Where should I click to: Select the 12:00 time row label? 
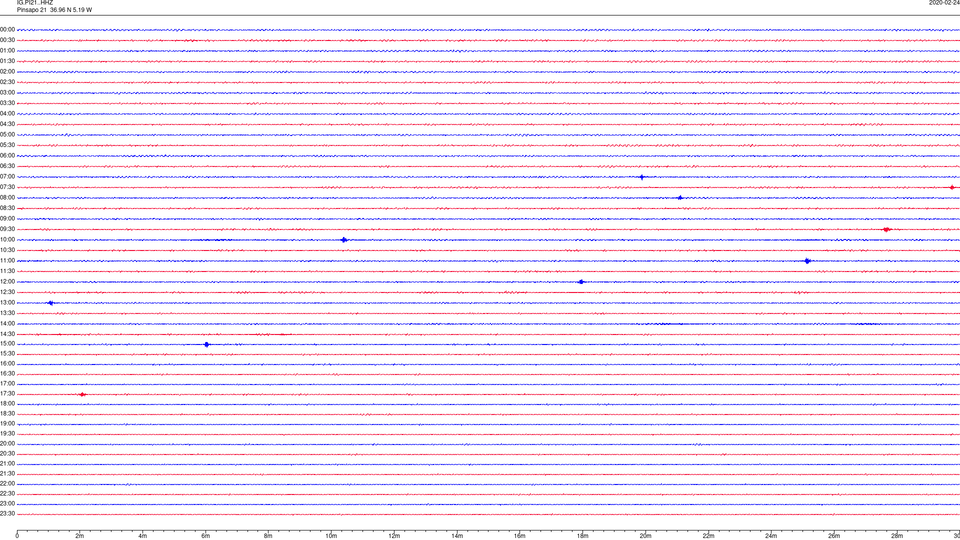click(7, 282)
